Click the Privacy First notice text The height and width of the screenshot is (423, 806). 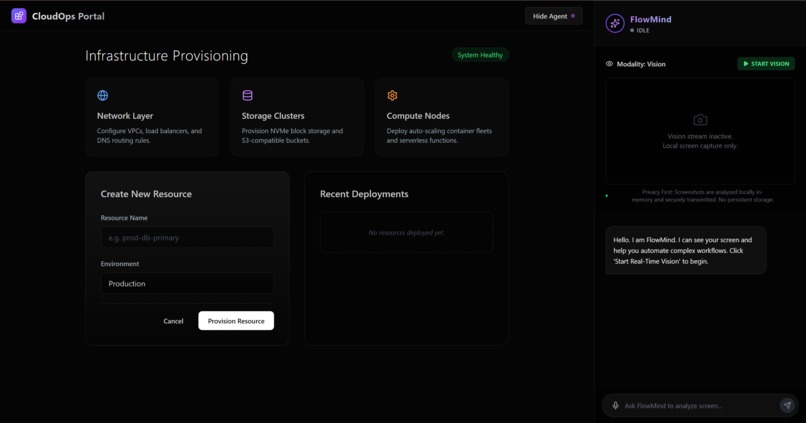(702, 196)
